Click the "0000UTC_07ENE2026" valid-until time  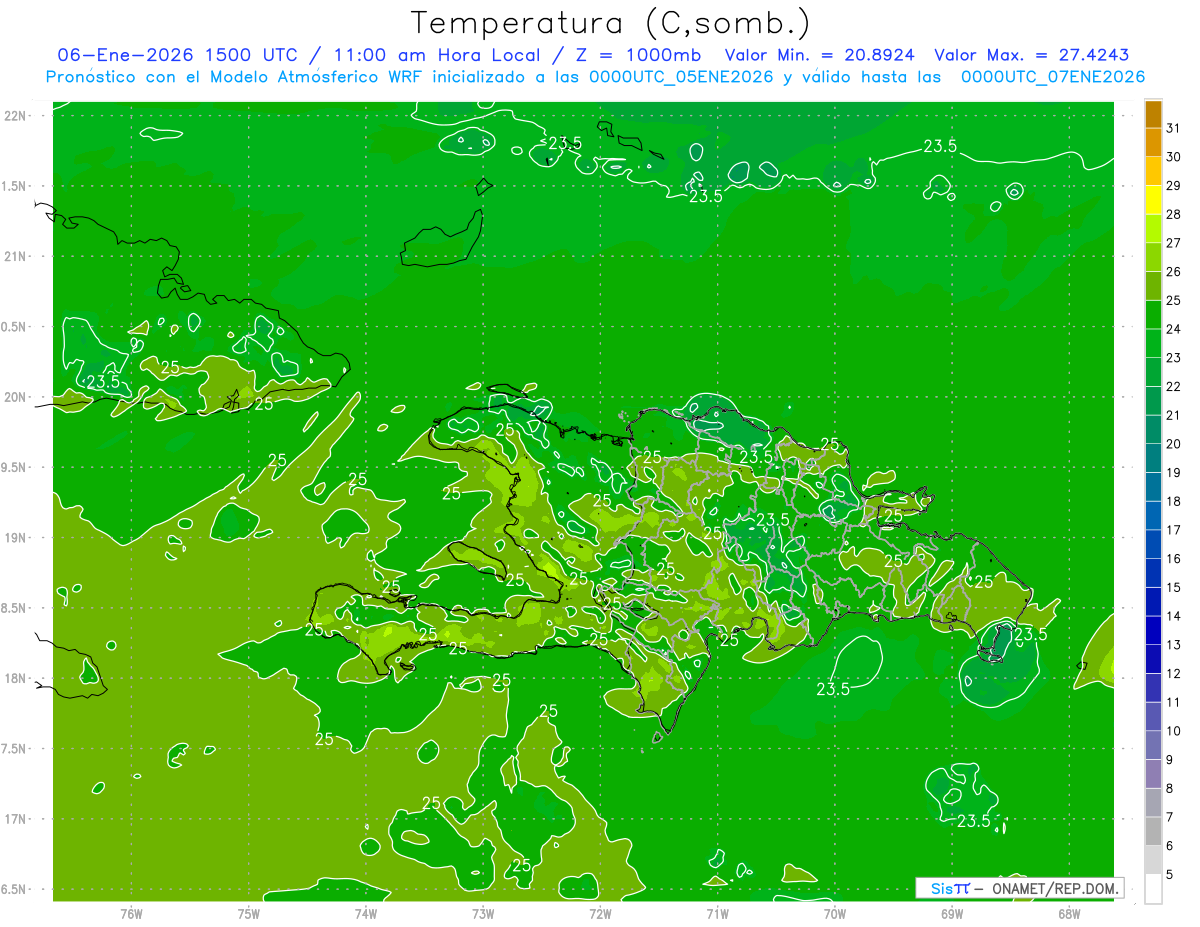coord(1052,77)
